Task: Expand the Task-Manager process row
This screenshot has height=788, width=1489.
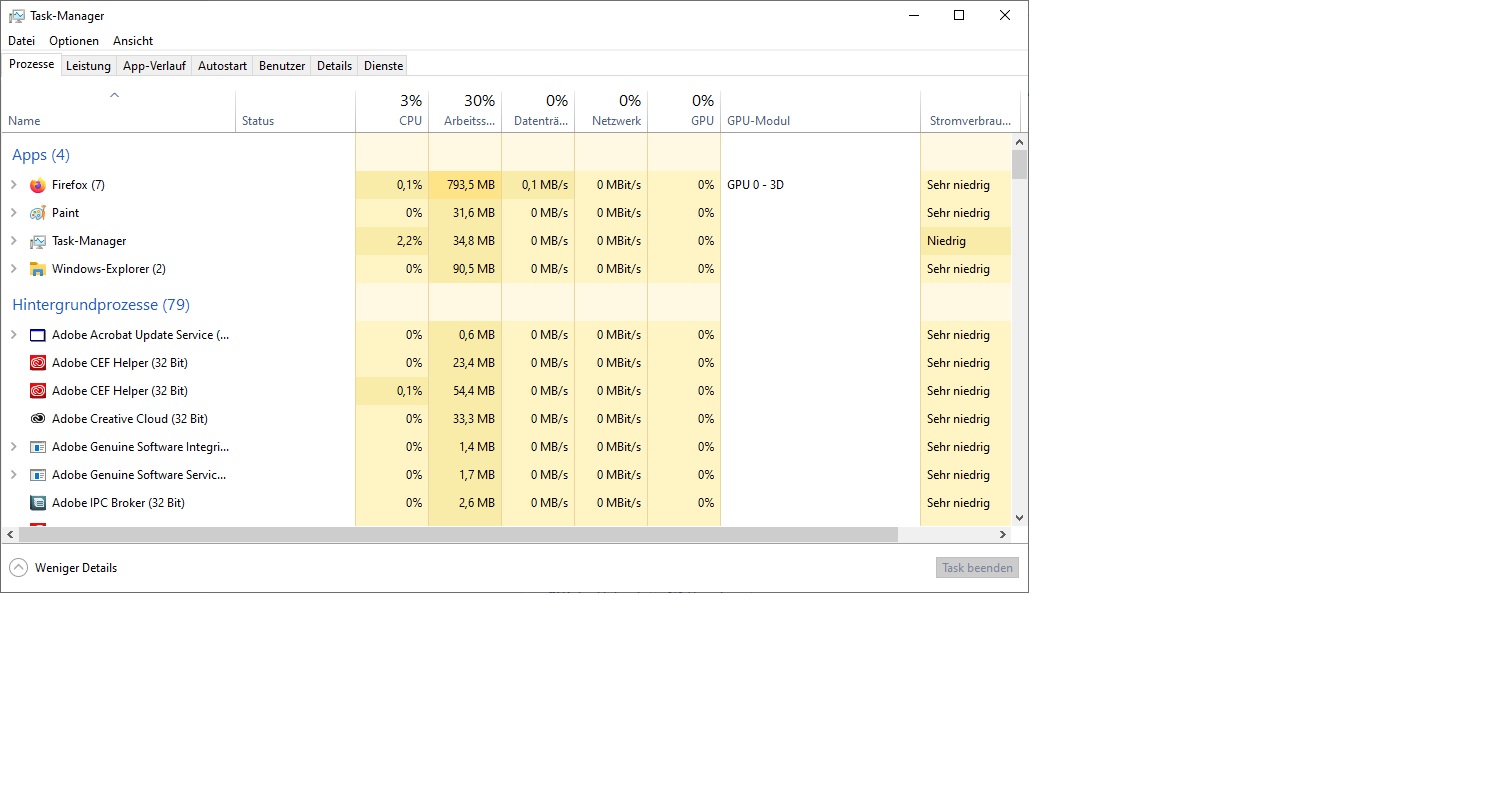Action: tap(14, 241)
